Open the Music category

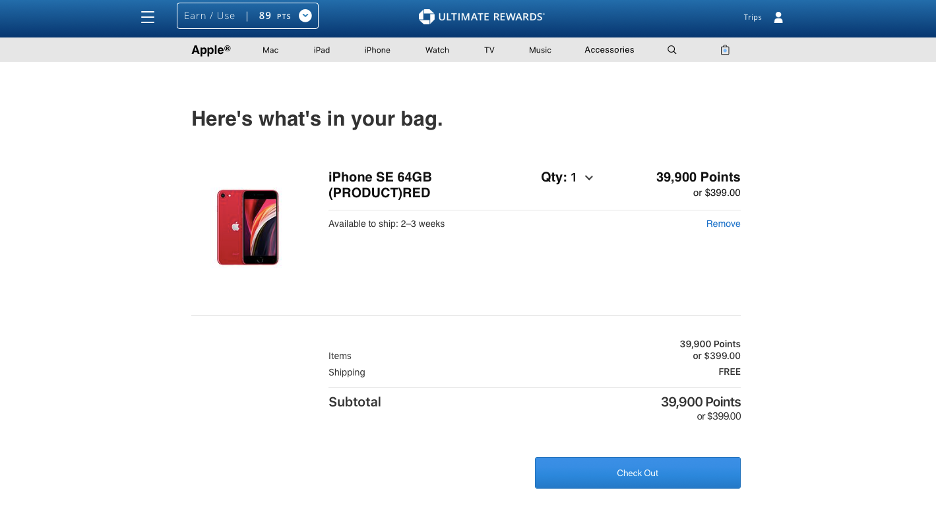coord(540,50)
